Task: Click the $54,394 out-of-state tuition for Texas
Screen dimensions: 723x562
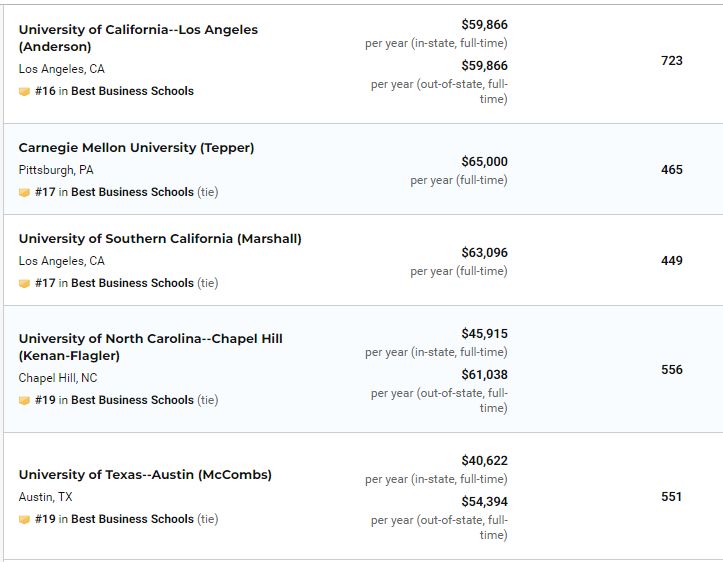Action: pos(484,502)
